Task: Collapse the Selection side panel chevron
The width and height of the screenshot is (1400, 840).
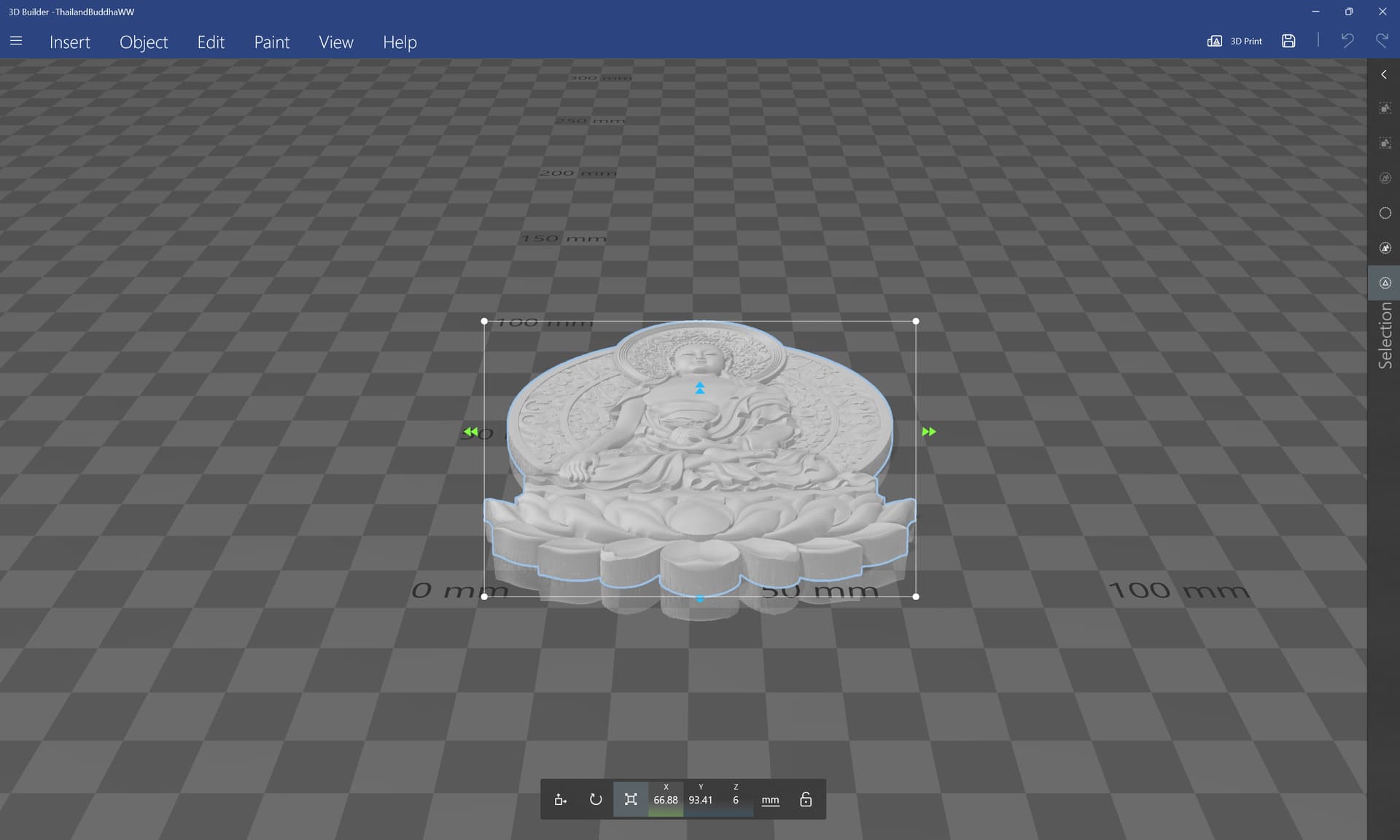Action: pos(1384,74)
